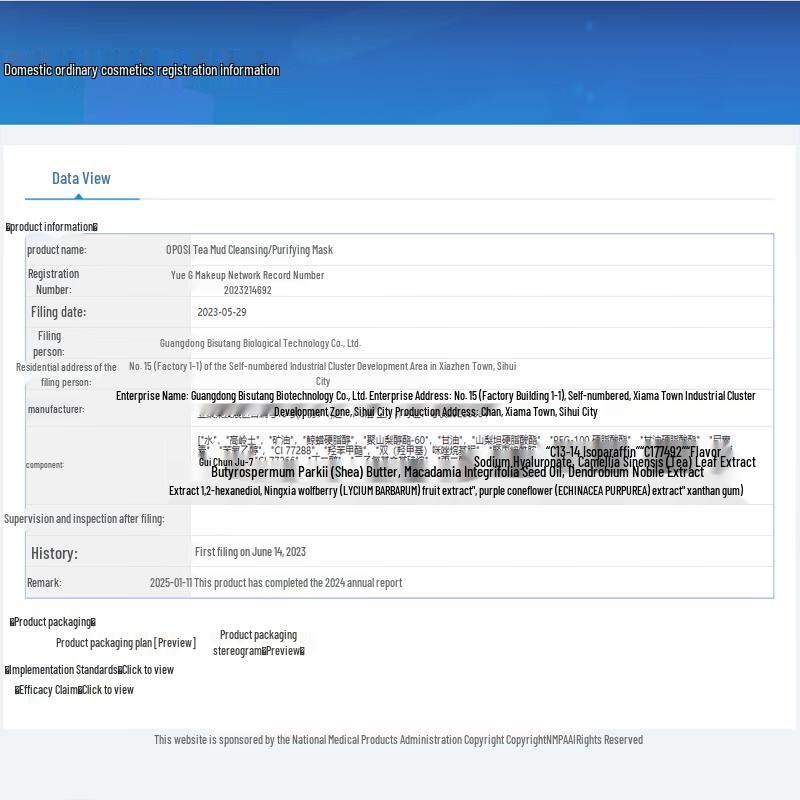Select the product name OPOSI Tea Mud Mask

coord(249,250)
